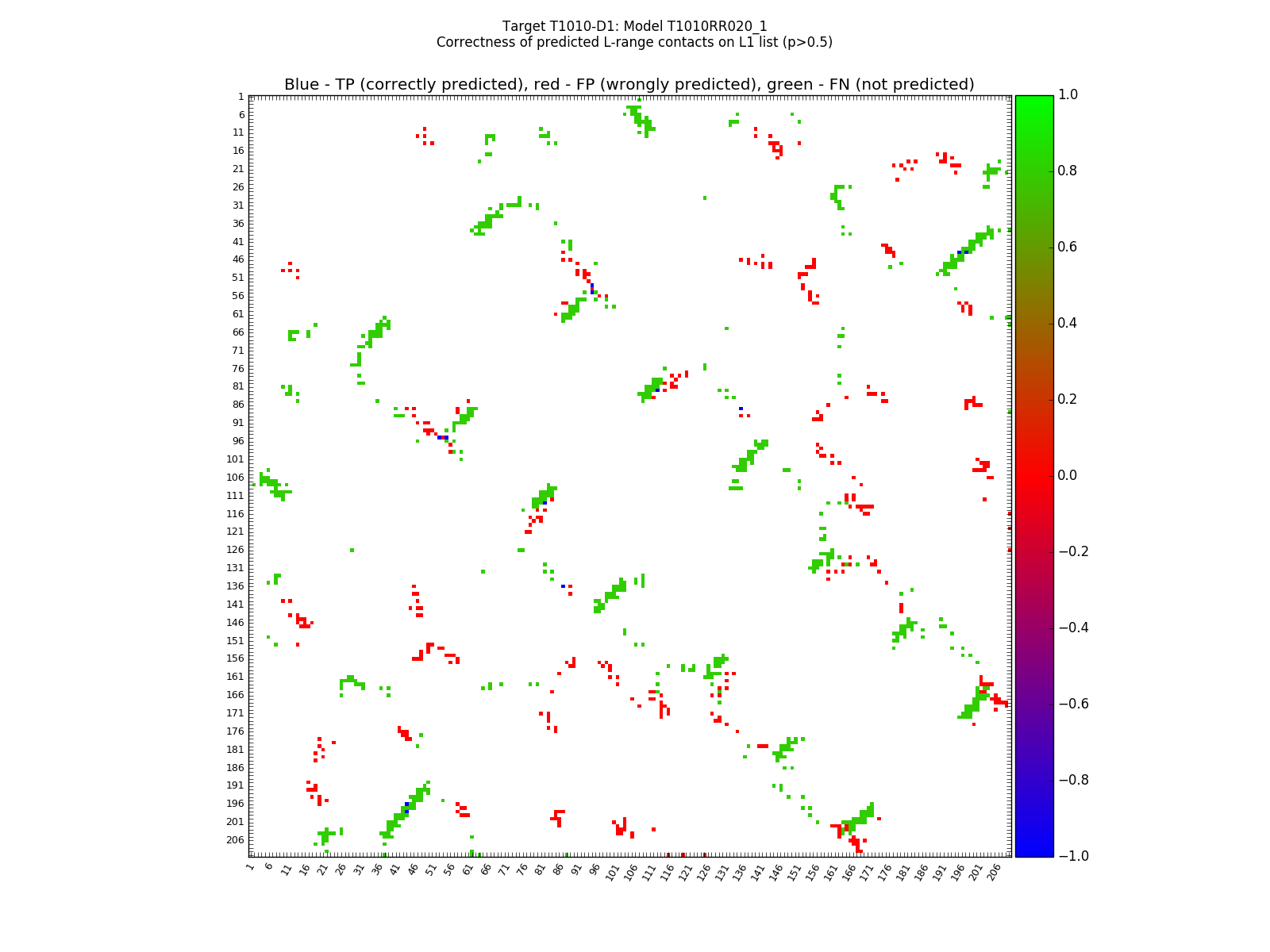Click the y-axis tick label 1
1270x952 pixels.
[x=241, y=97]
